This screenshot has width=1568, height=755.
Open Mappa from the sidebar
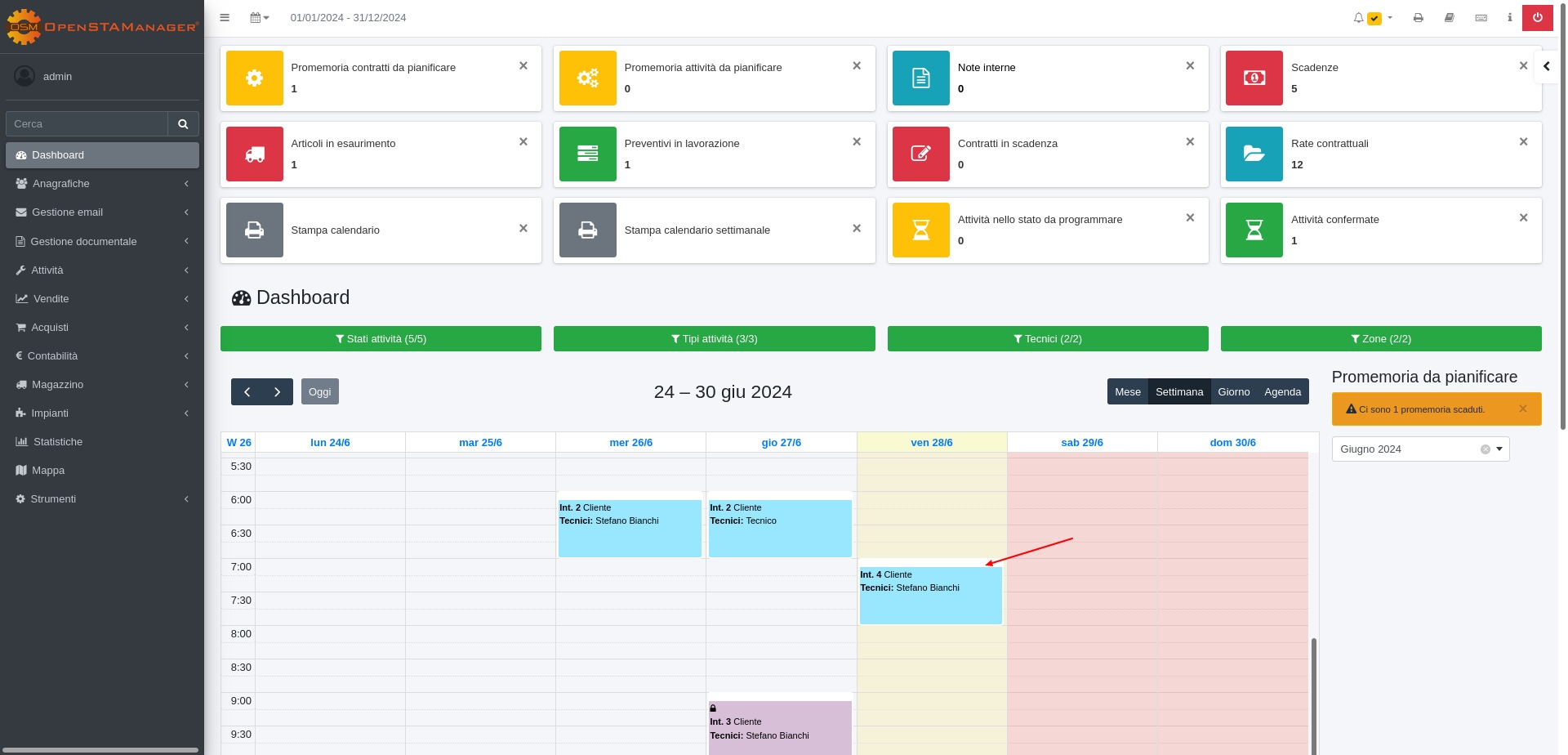(x=48, y=471)
